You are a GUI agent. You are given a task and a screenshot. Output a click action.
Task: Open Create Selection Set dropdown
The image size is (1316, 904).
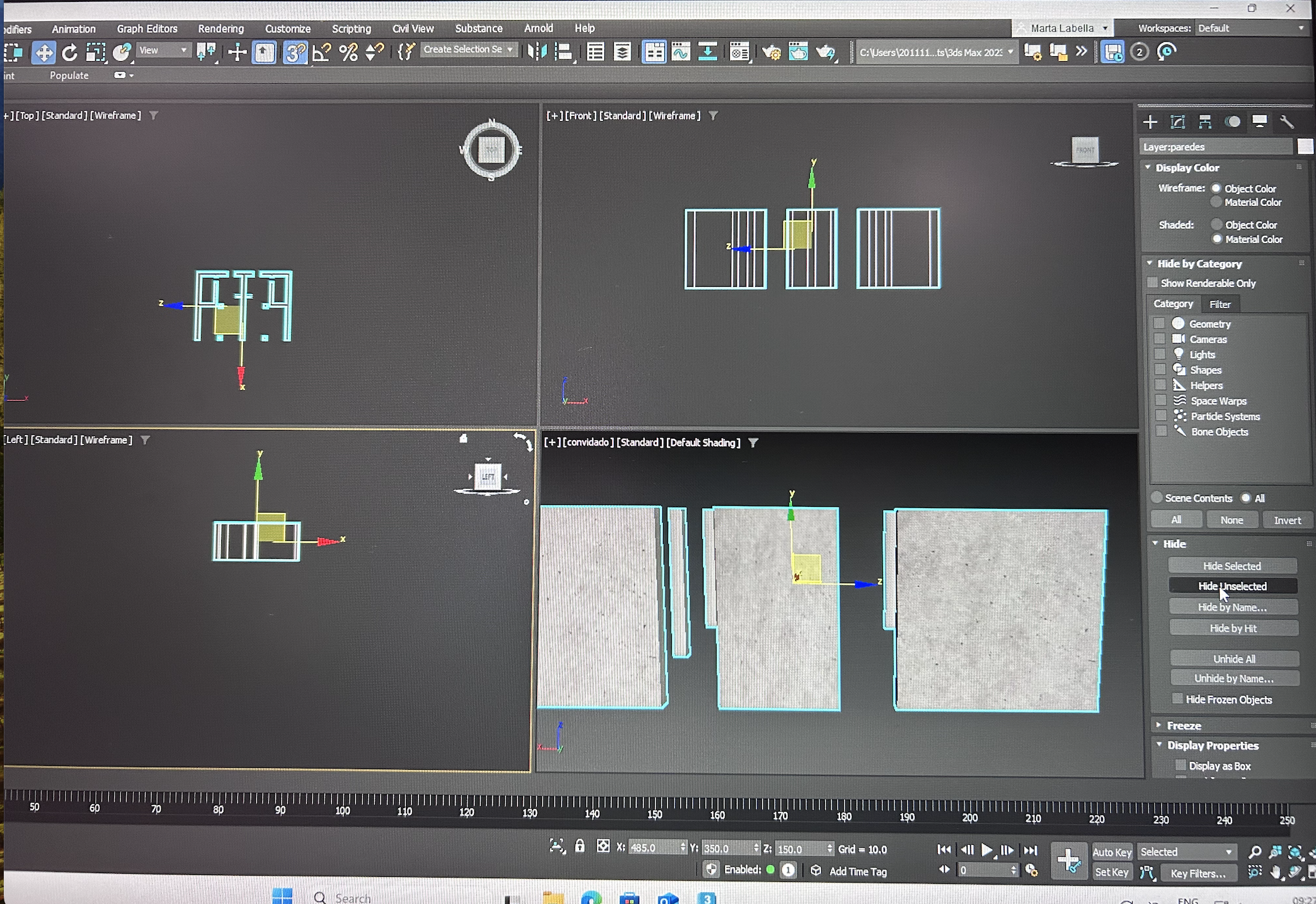(469, 50)
